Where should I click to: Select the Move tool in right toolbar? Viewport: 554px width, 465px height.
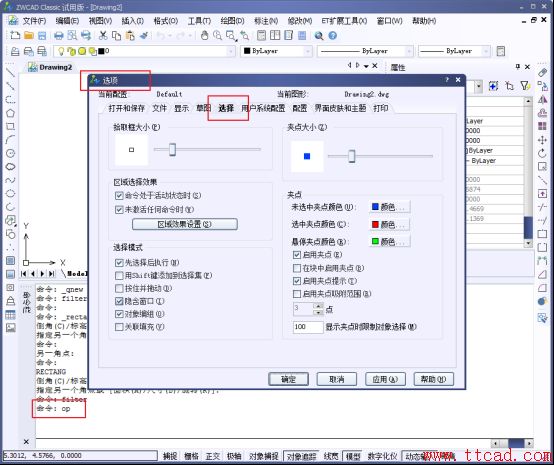542,140
